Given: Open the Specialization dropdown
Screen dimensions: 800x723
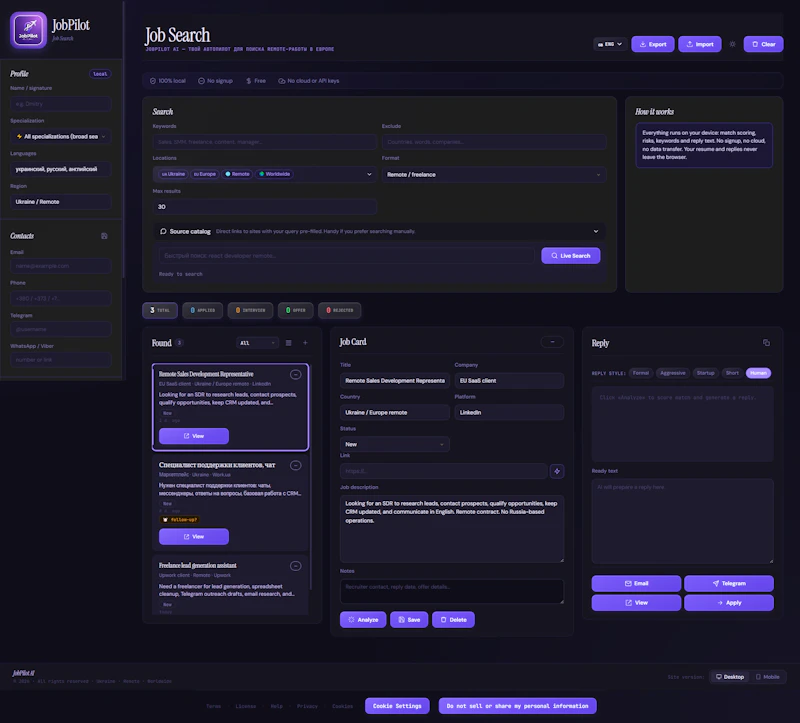Looking at the screenshot, I should click(61, 136).
